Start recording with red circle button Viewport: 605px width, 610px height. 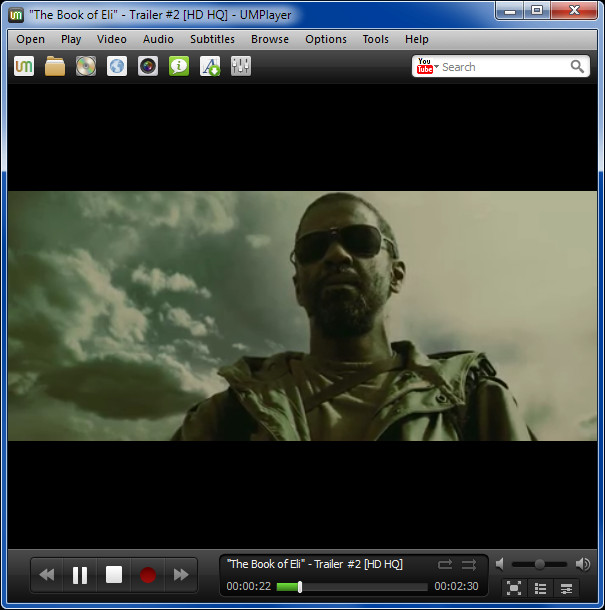148,575
